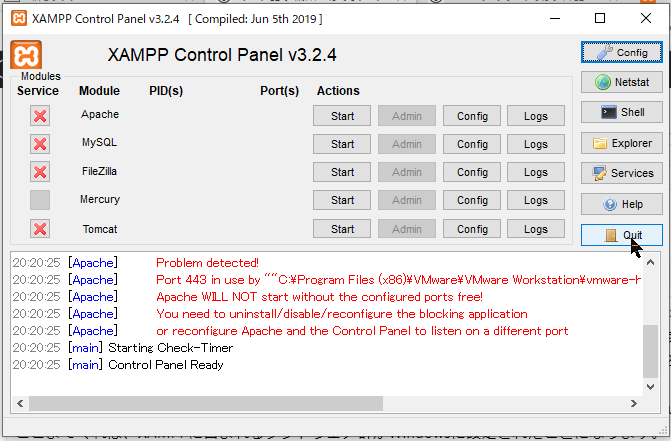
Task: Click the FileZilla module name label
Action: coord(99,172)
